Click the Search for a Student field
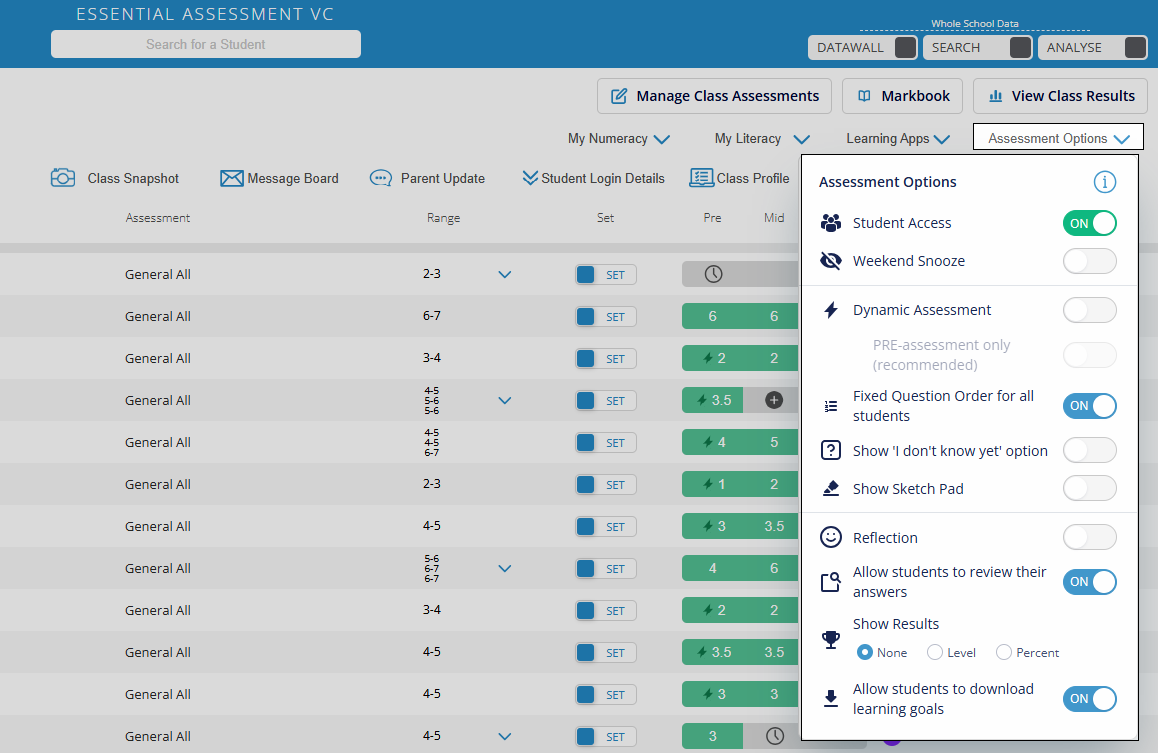1158x753 pixels. point(206,44)
